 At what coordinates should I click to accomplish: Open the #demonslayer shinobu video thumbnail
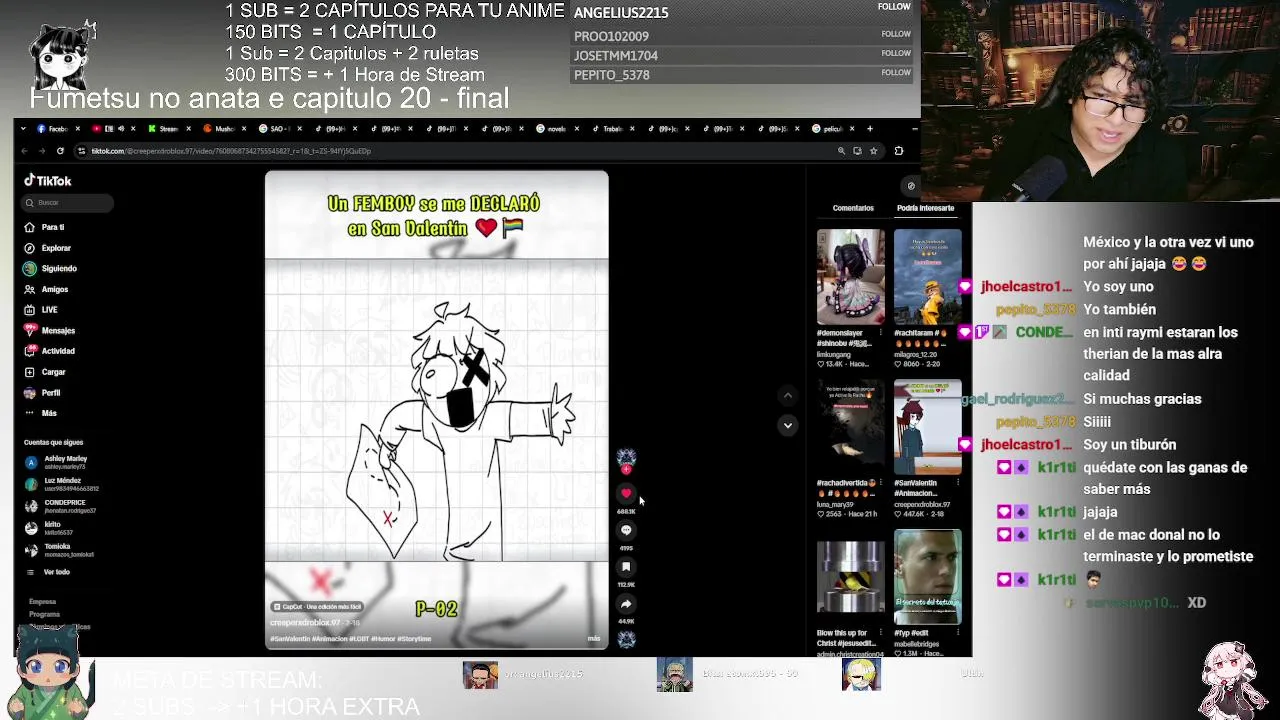pyautogui.click(x=850, y=276)
